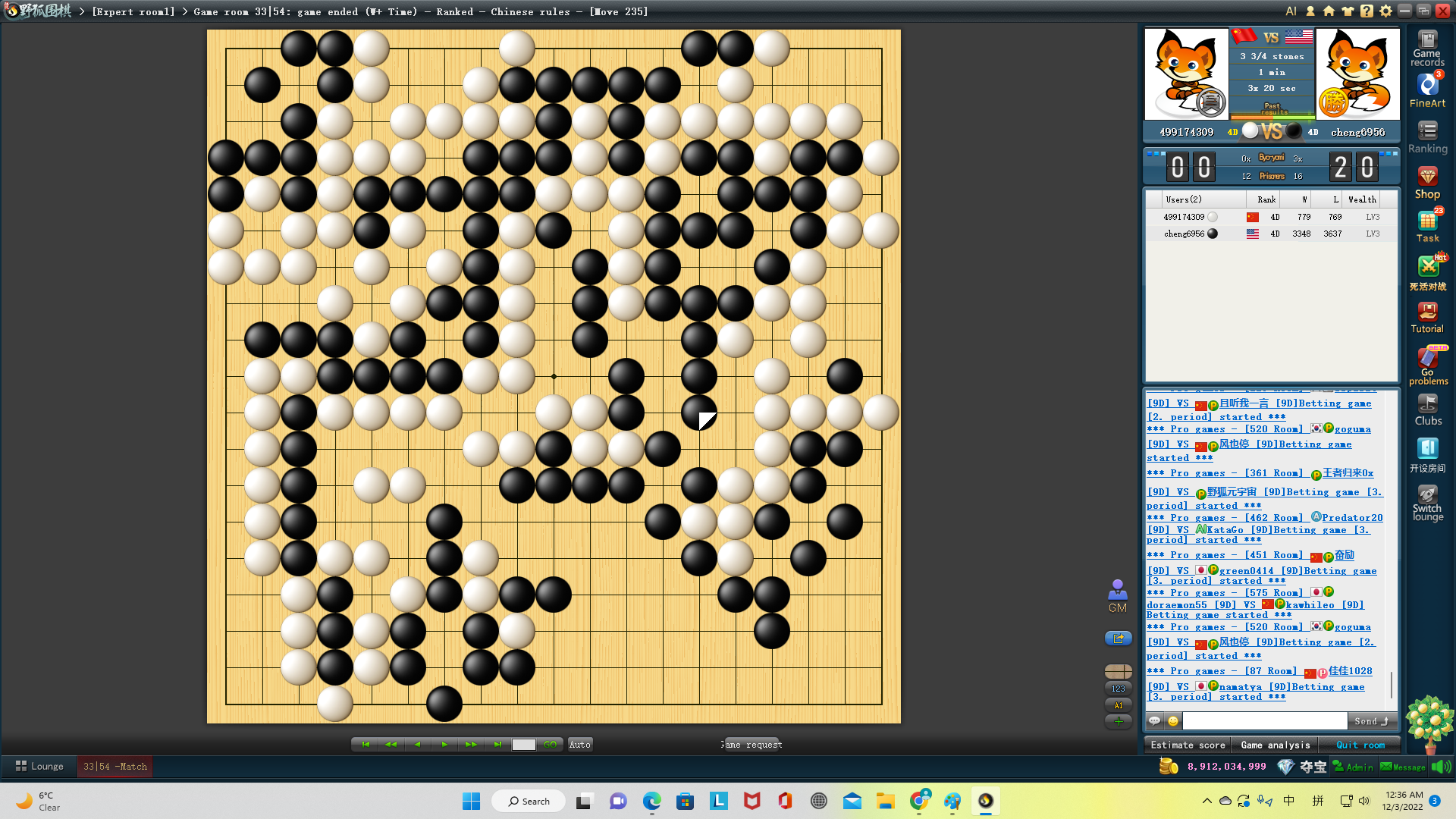The image size is (1456, 819).
Task: Click the blue share button beside the board
Action: tap(1118, 639)
